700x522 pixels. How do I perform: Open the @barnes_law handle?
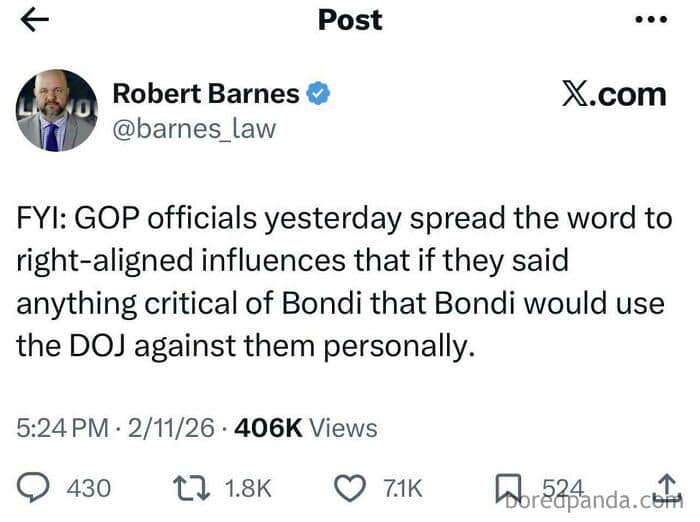tap(193, 129)
